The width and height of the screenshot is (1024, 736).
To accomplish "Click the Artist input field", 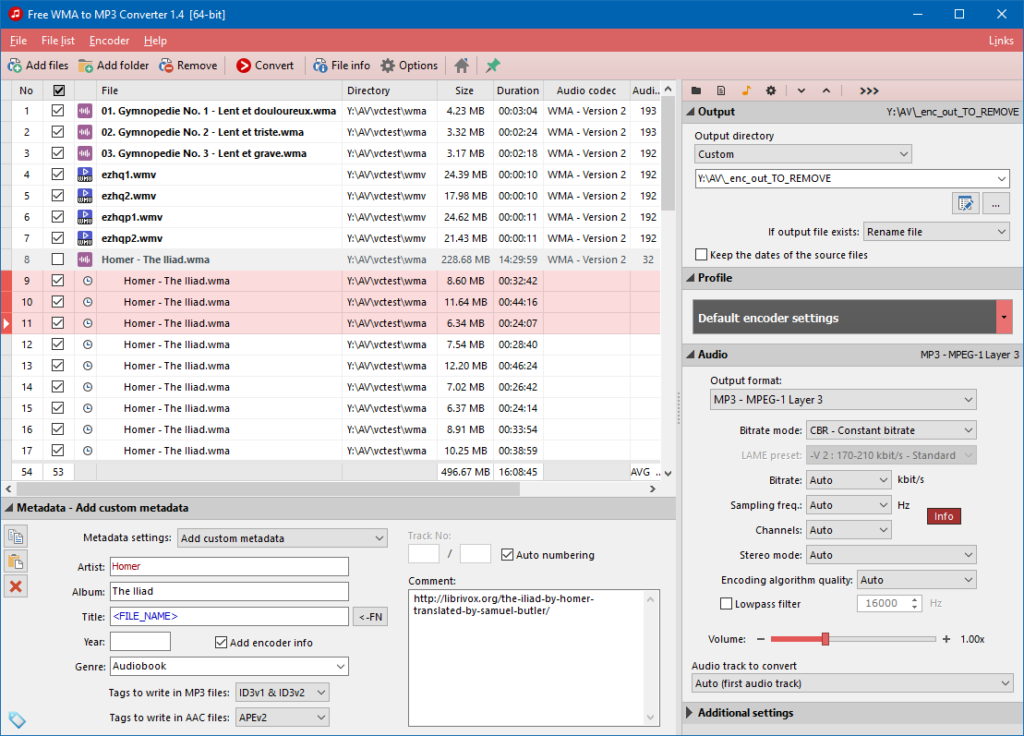I will tap(229, 566).
